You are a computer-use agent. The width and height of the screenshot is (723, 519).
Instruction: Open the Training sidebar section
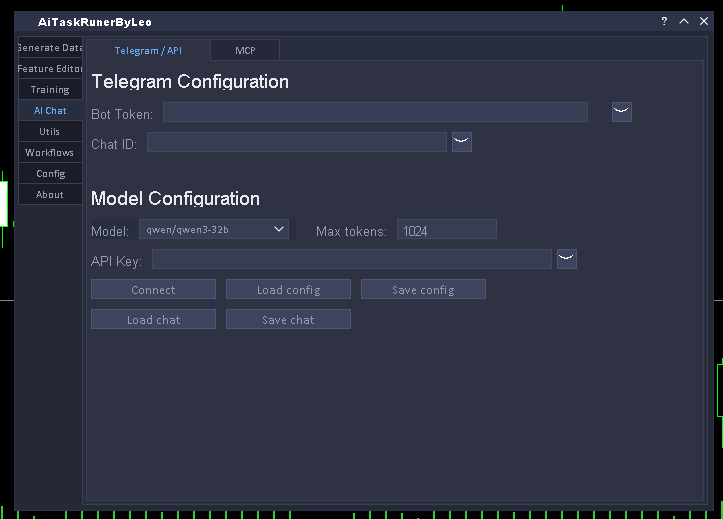[x=50, y=90]
